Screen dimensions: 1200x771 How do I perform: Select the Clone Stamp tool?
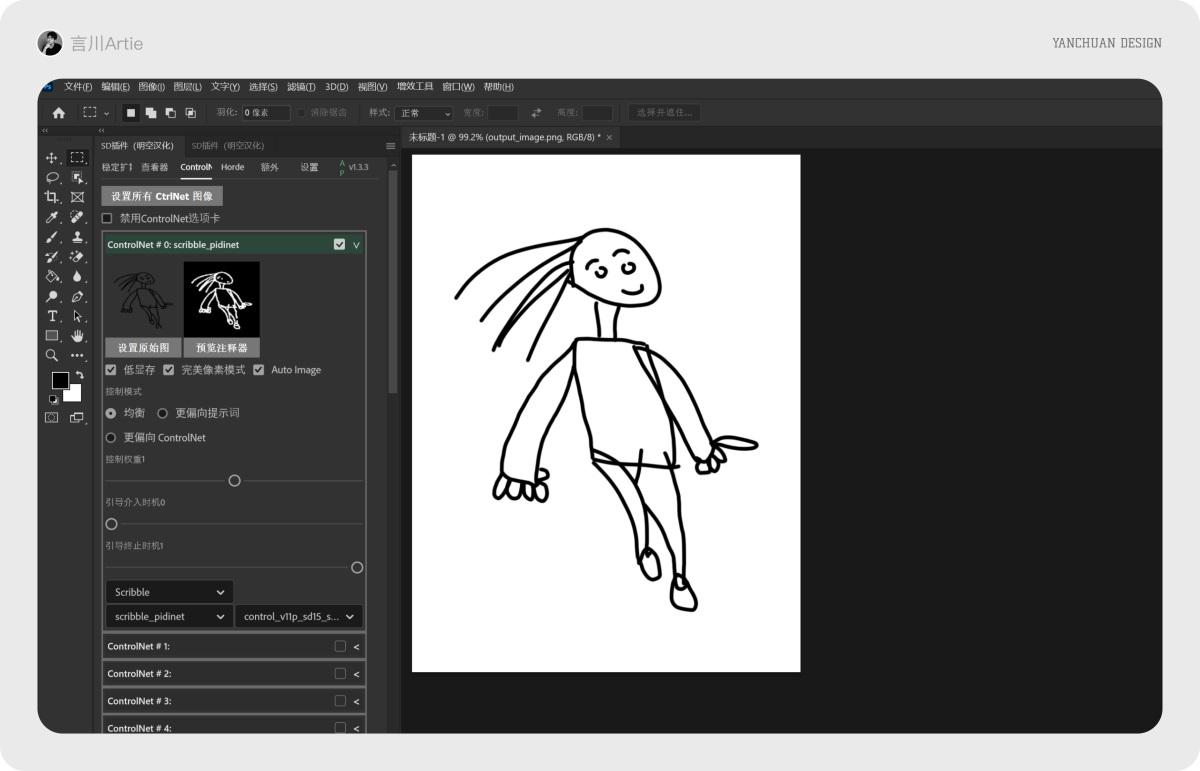tap(76, 236)
